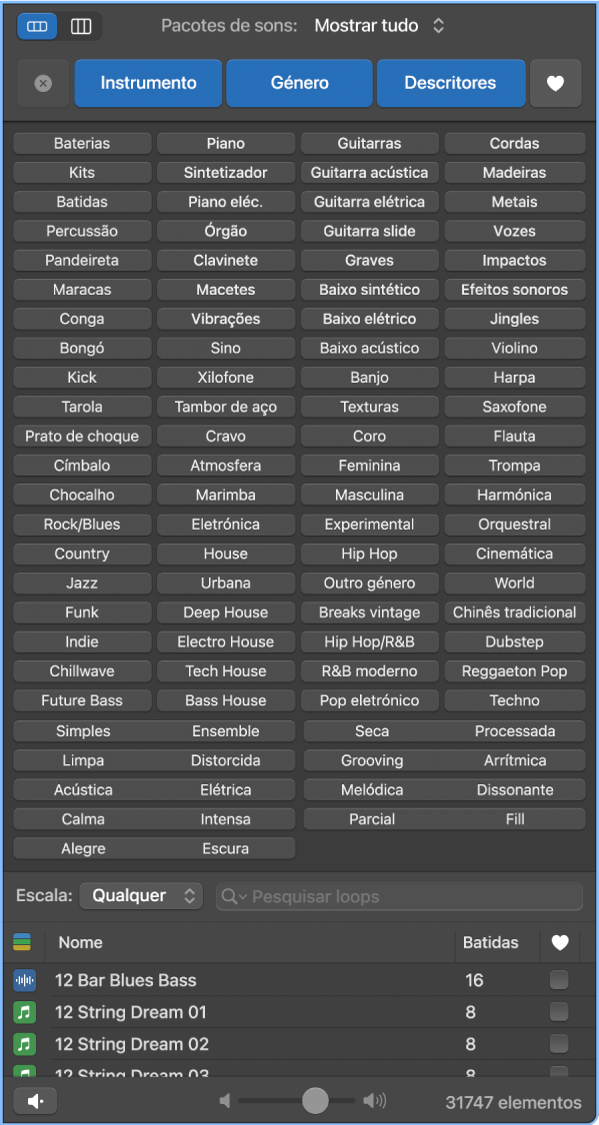Select the Jazz genre keyword

click(x=82, y=583)
